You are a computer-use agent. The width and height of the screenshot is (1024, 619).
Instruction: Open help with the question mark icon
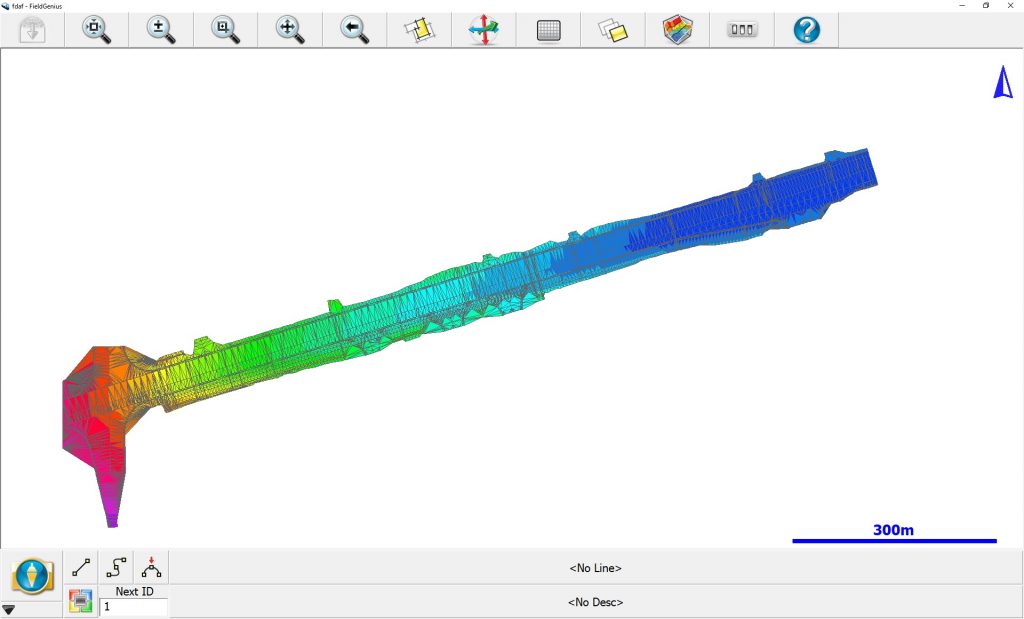tap(806, 30)
